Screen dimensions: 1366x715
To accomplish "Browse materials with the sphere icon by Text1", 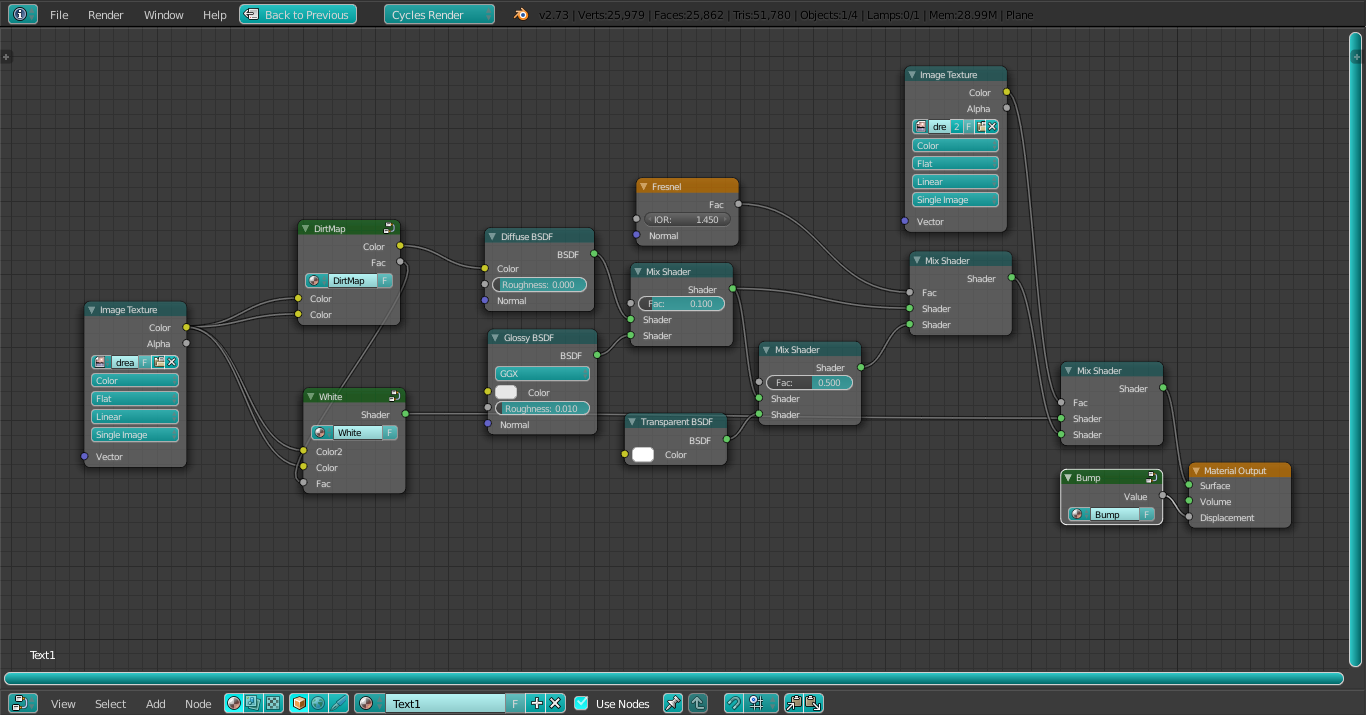I will point(370,703).
